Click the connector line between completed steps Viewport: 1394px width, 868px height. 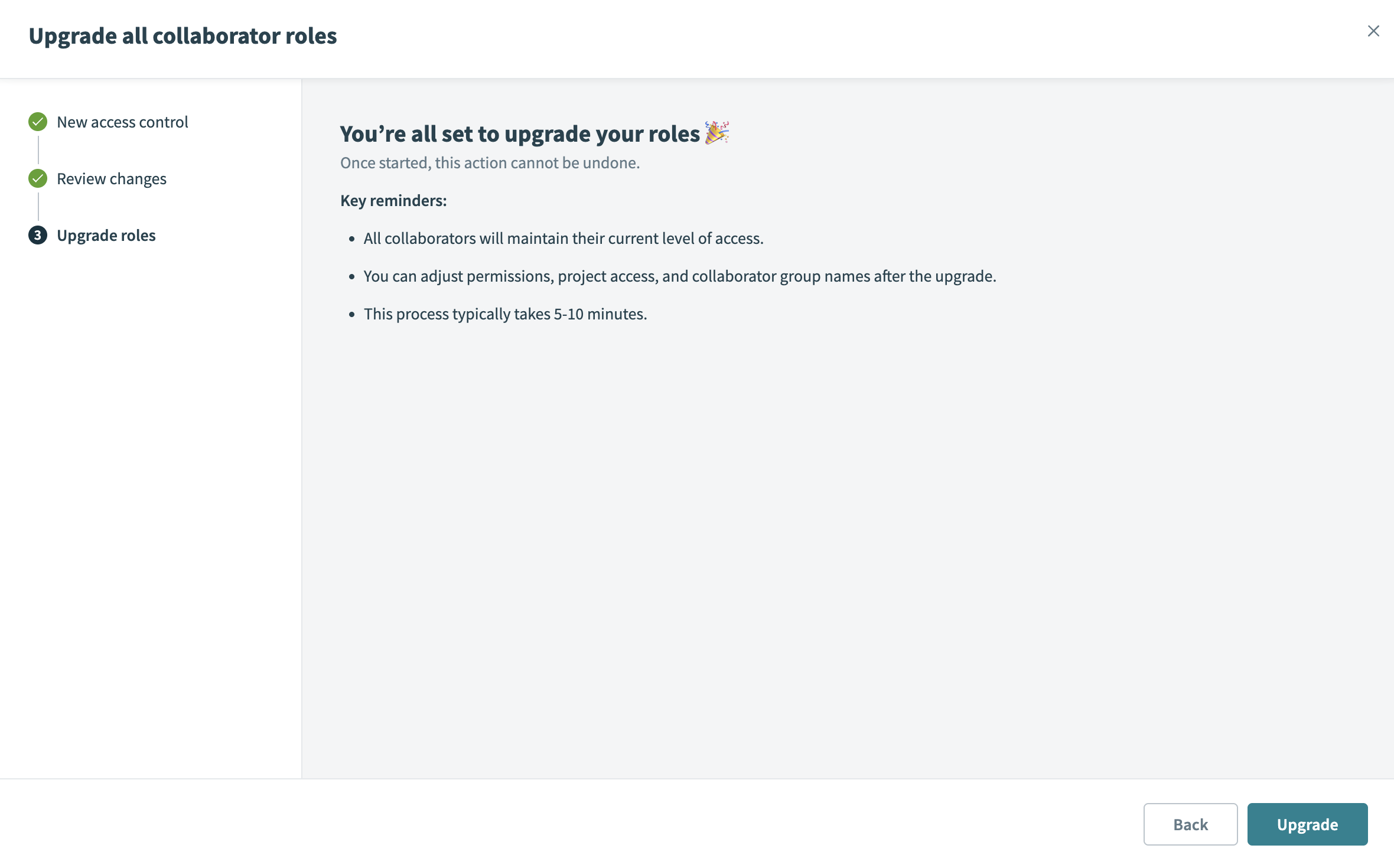coord(38,150)
